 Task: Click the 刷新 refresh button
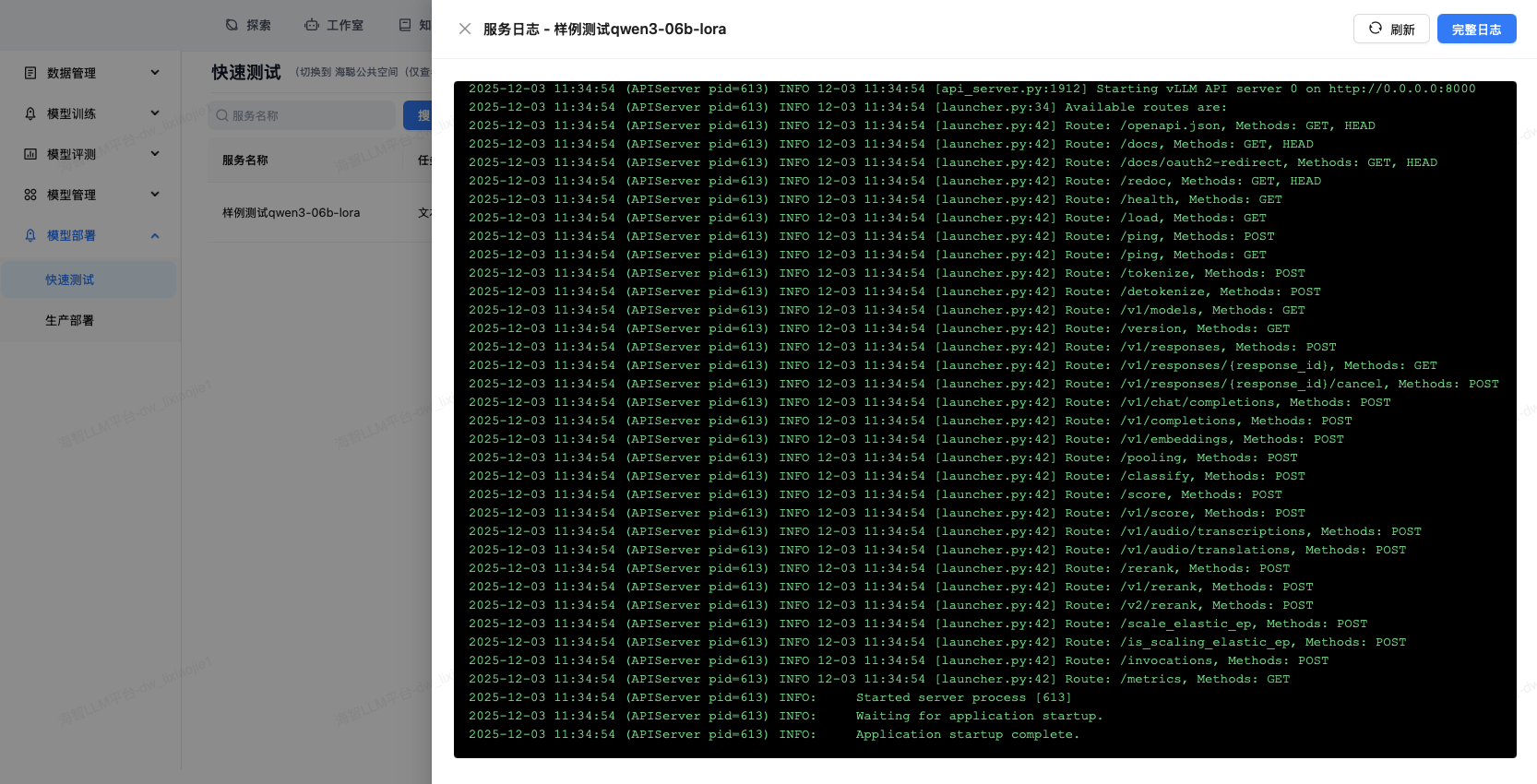point(1390,29)
